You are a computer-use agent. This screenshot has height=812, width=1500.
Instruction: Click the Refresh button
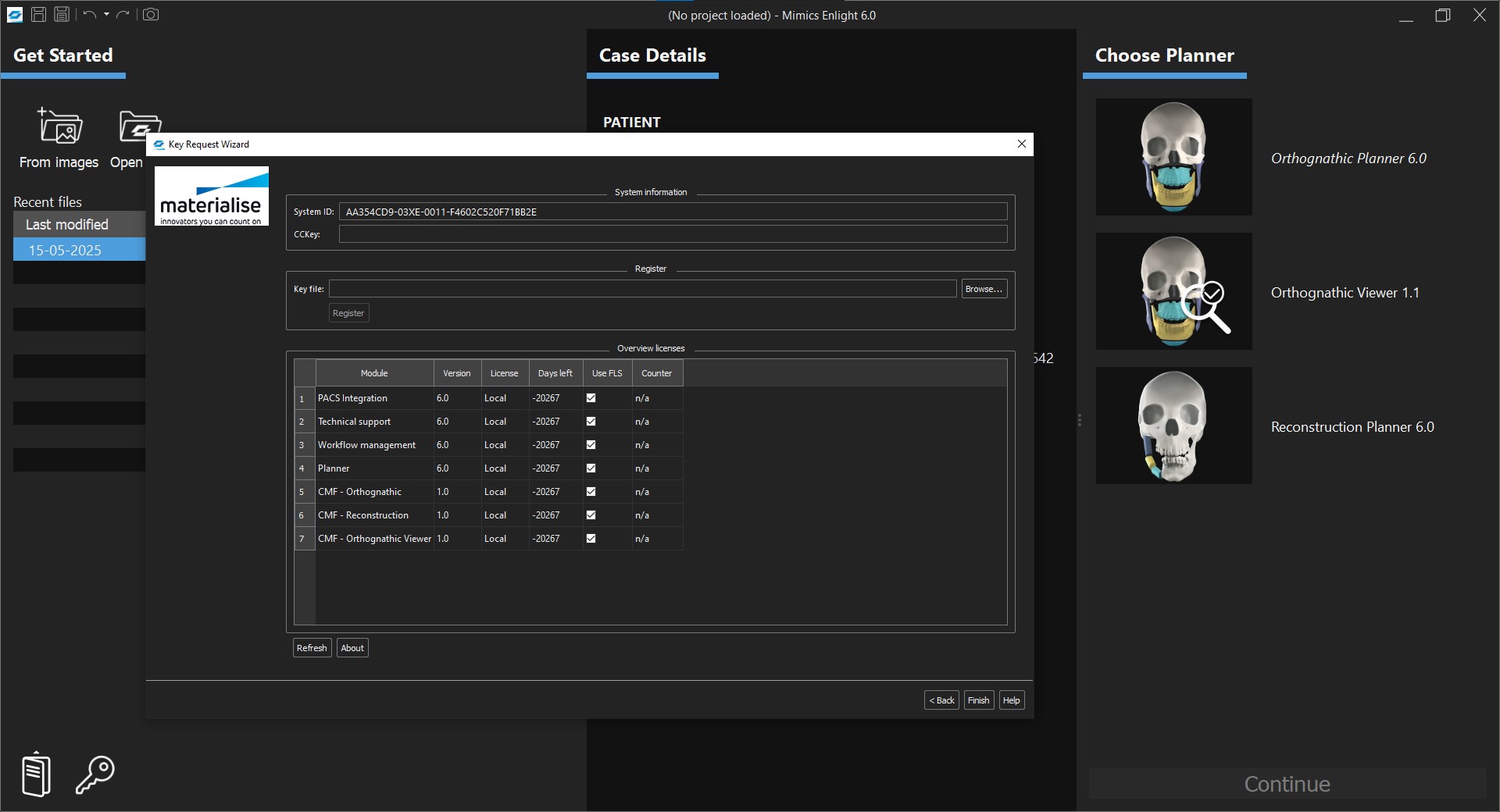point(312,648)
